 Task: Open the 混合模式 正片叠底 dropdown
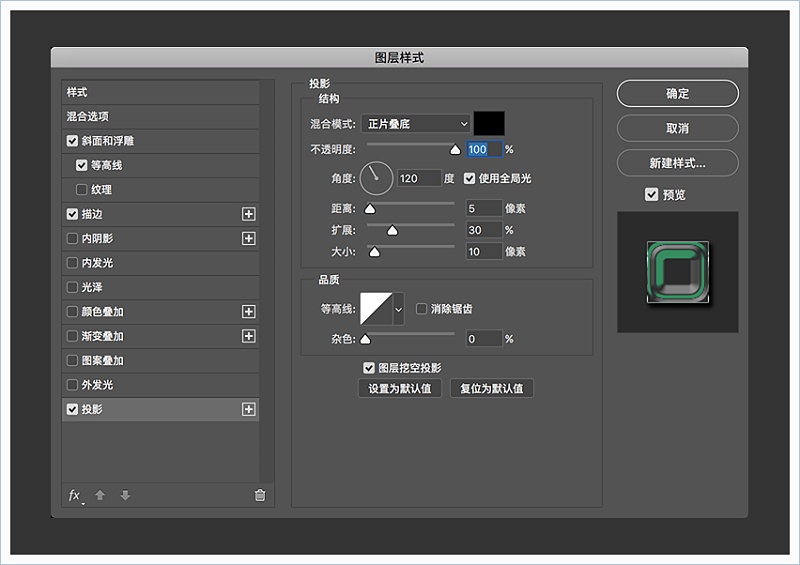[416, 124]
